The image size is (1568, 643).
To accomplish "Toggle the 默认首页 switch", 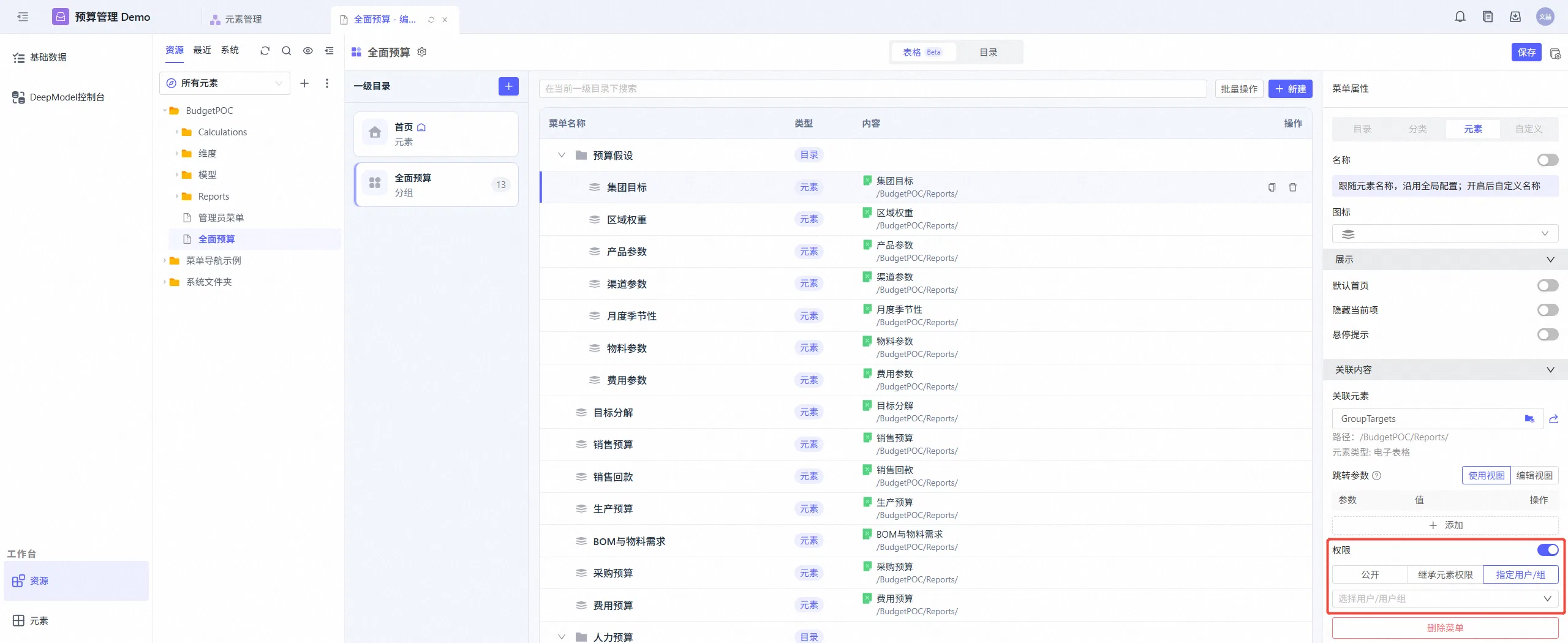I will pyautogui.click(x=1548, y=285).
